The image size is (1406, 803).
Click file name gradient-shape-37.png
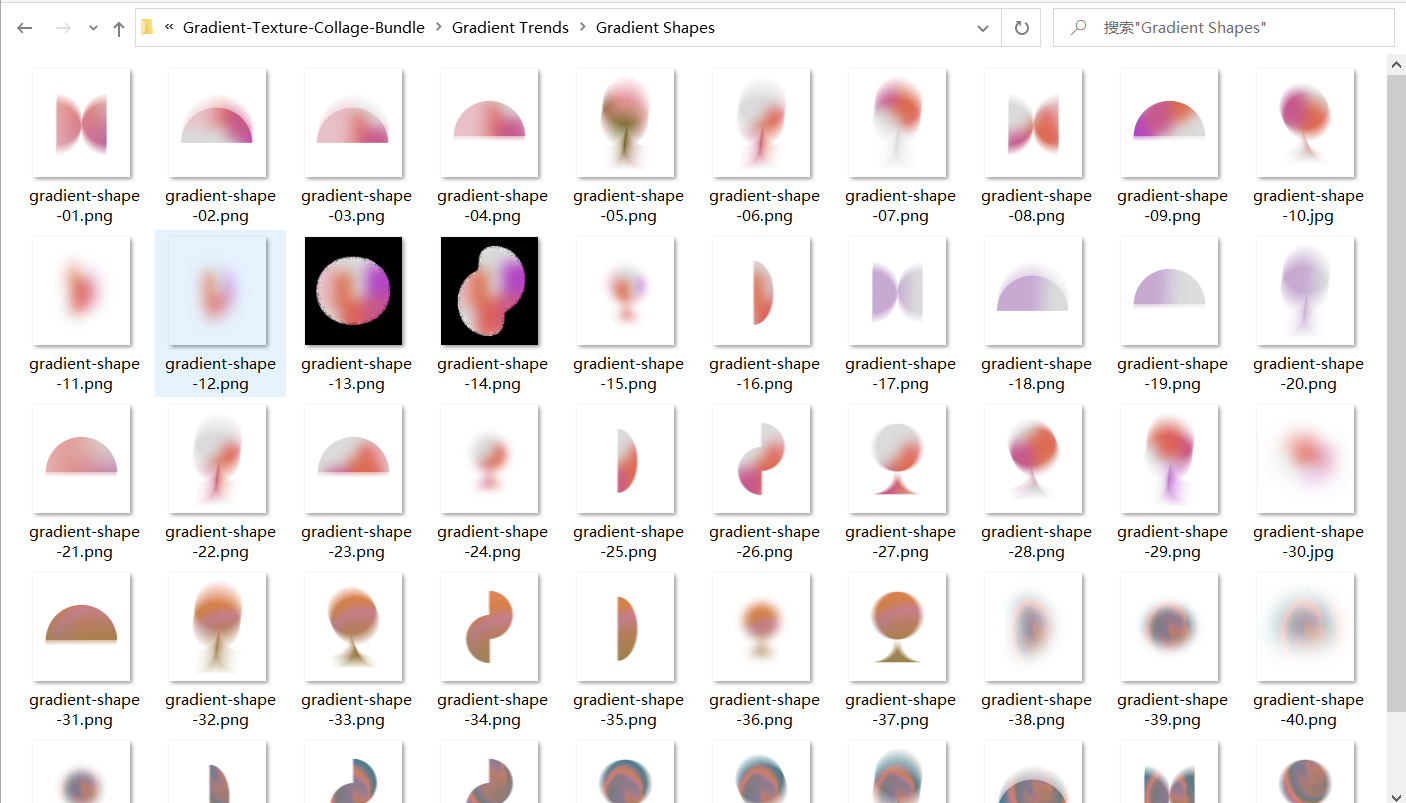900,710
